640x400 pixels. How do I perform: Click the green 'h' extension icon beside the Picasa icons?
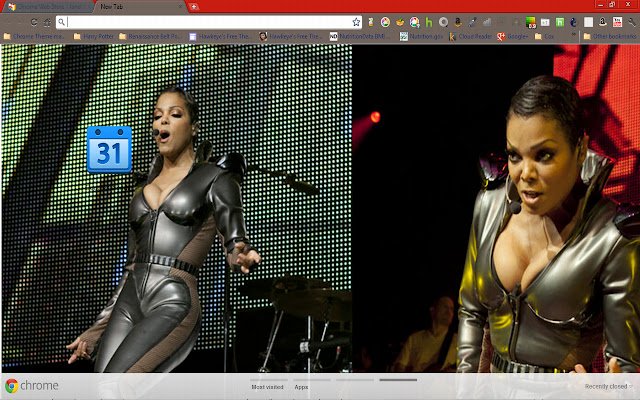click(x=429, y=22)
